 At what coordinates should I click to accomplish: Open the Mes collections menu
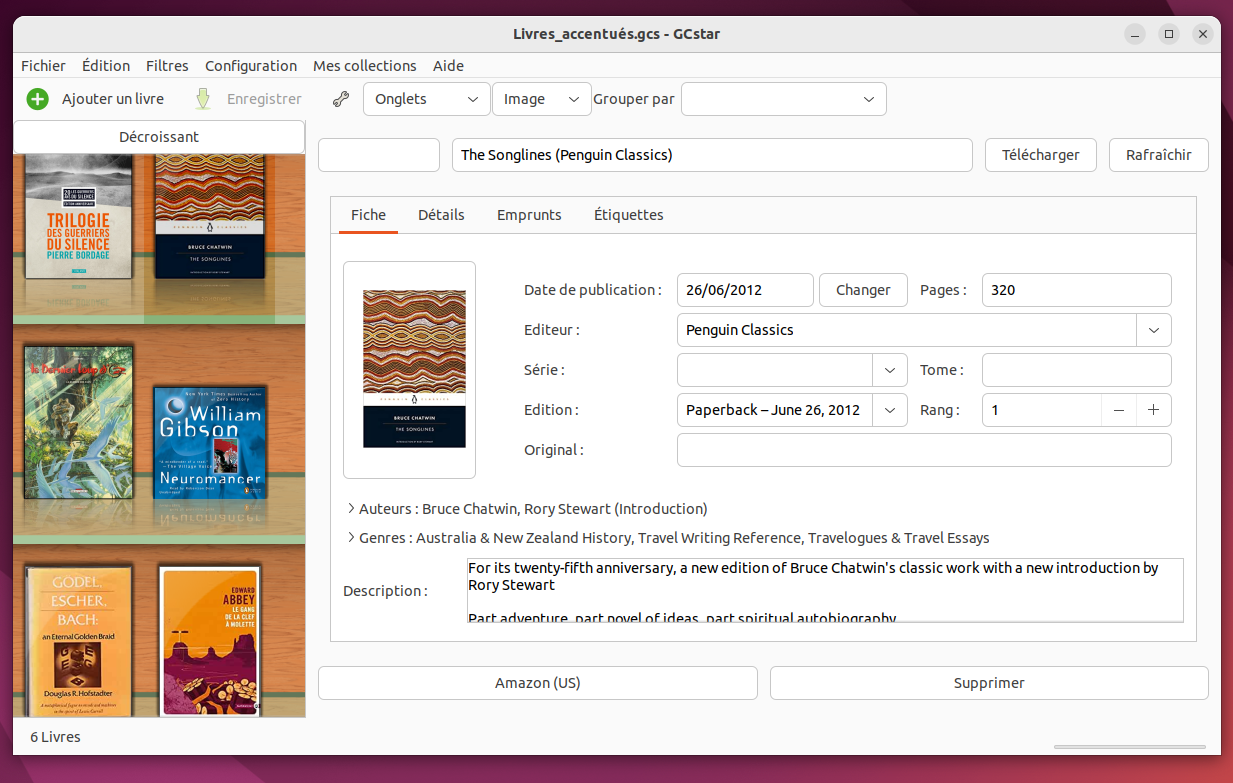tap(364, 66)
